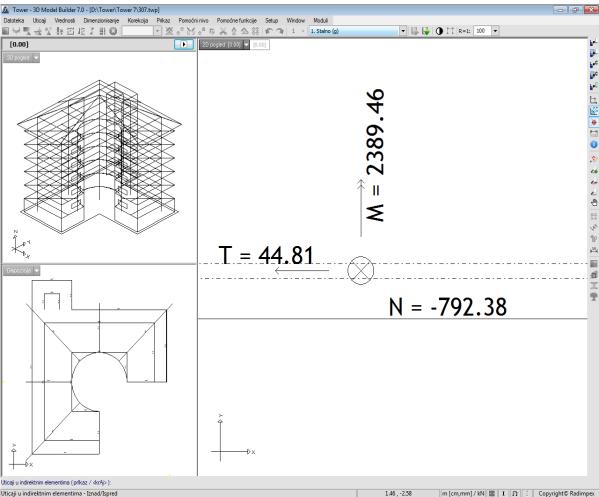
Task: Expand the R=1 scale value dropdown
Action: (x=495, y=31)
